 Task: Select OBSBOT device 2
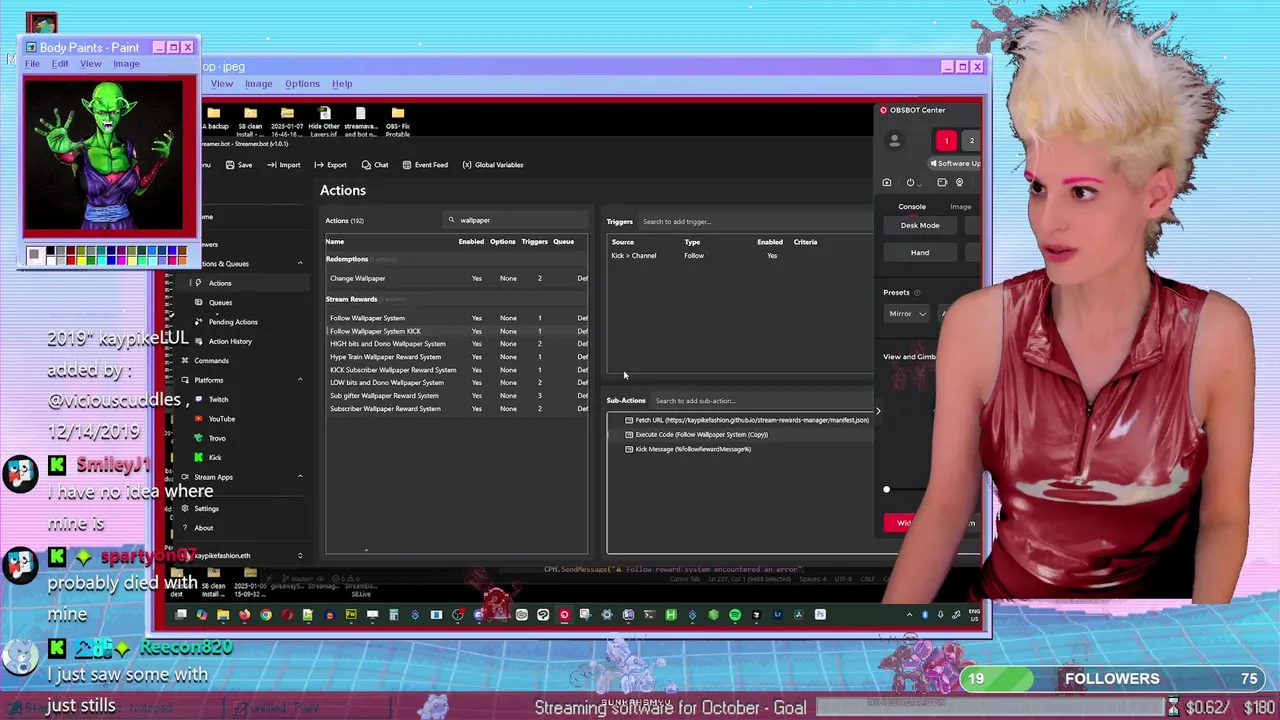(x=971, y=141)
